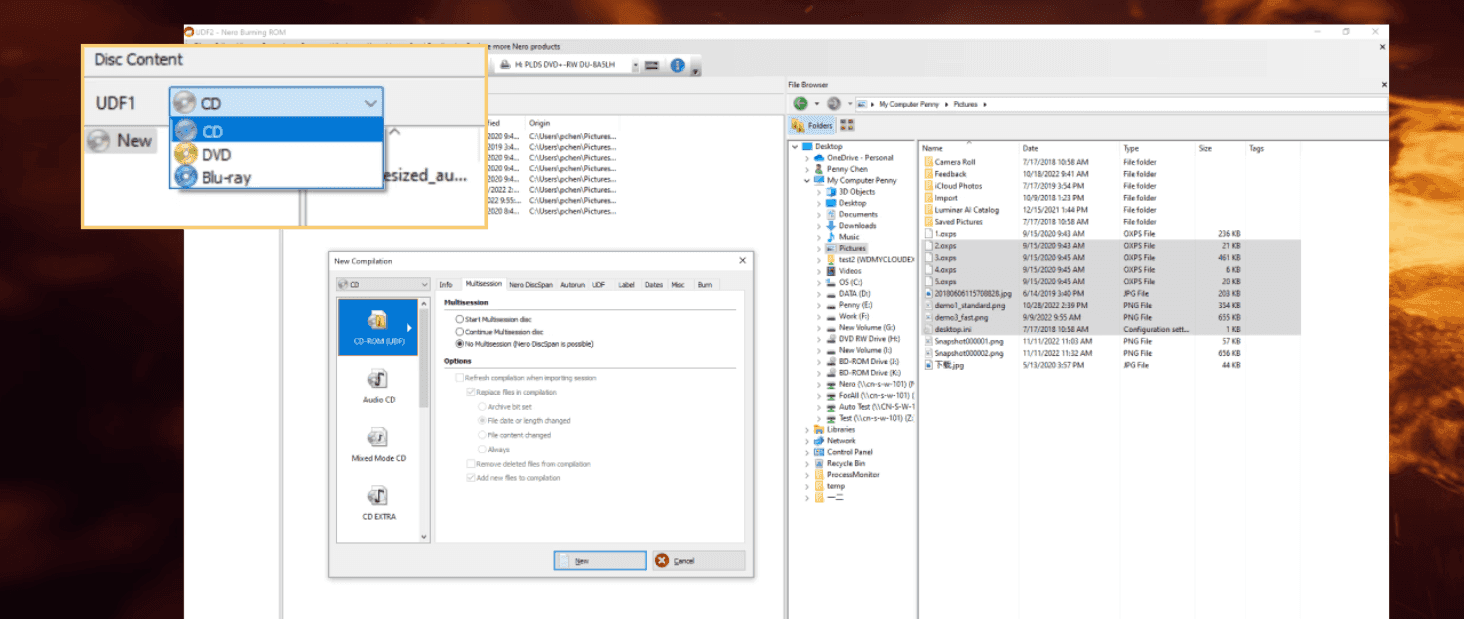Open the Dates tab
This screenshot has width=1464, height=619.
pos(653,285)
